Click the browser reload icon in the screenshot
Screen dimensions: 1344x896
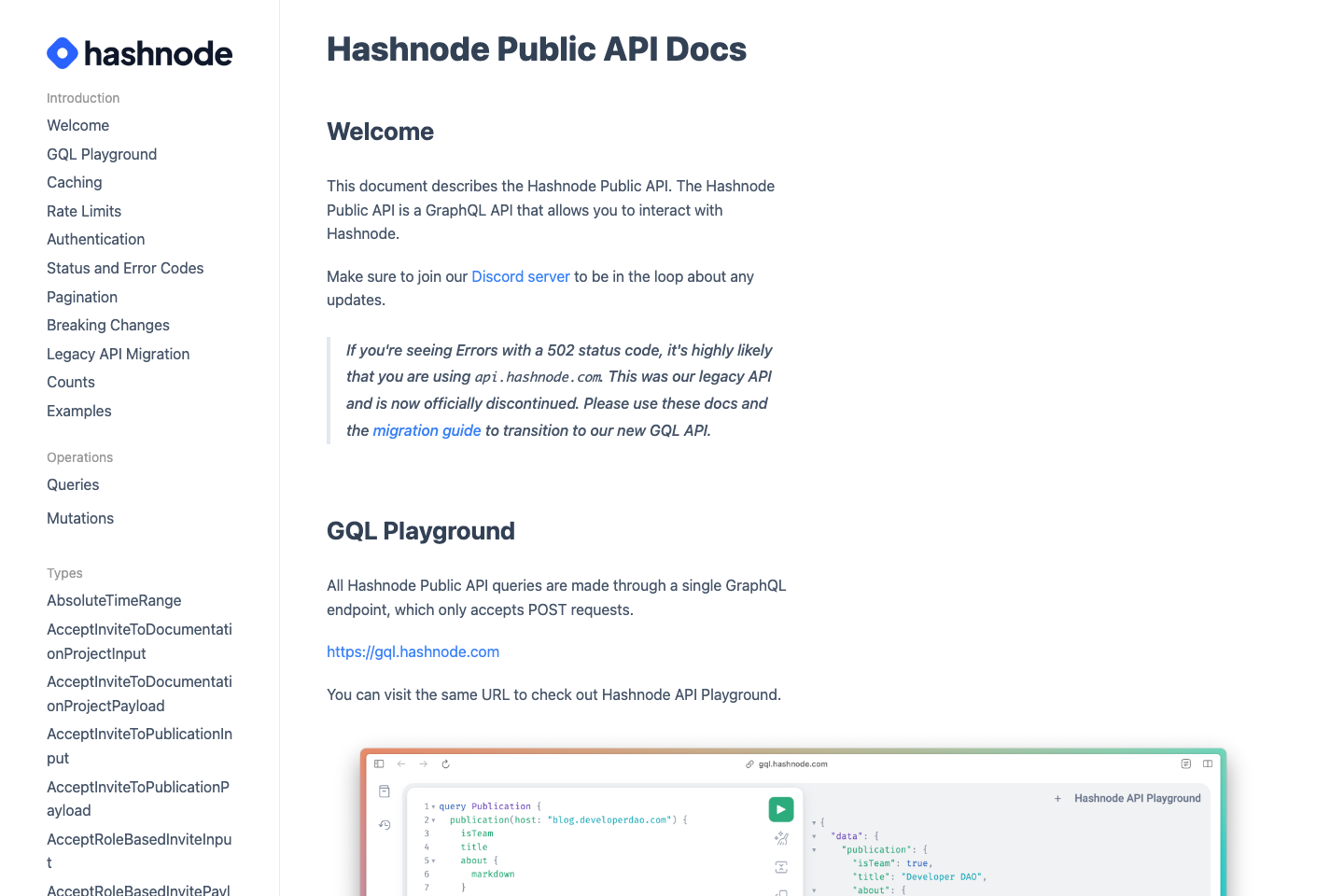(x=445, y=763)
